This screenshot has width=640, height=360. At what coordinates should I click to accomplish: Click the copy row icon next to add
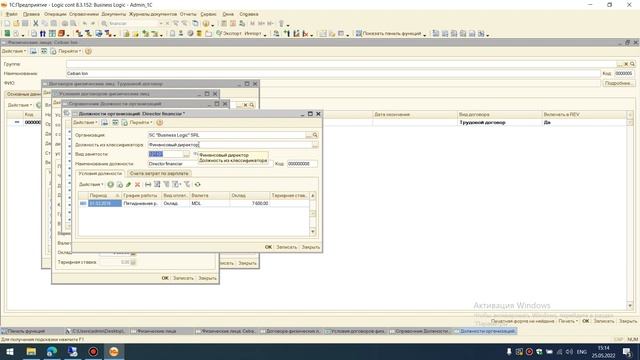click(x=120, y=184)
